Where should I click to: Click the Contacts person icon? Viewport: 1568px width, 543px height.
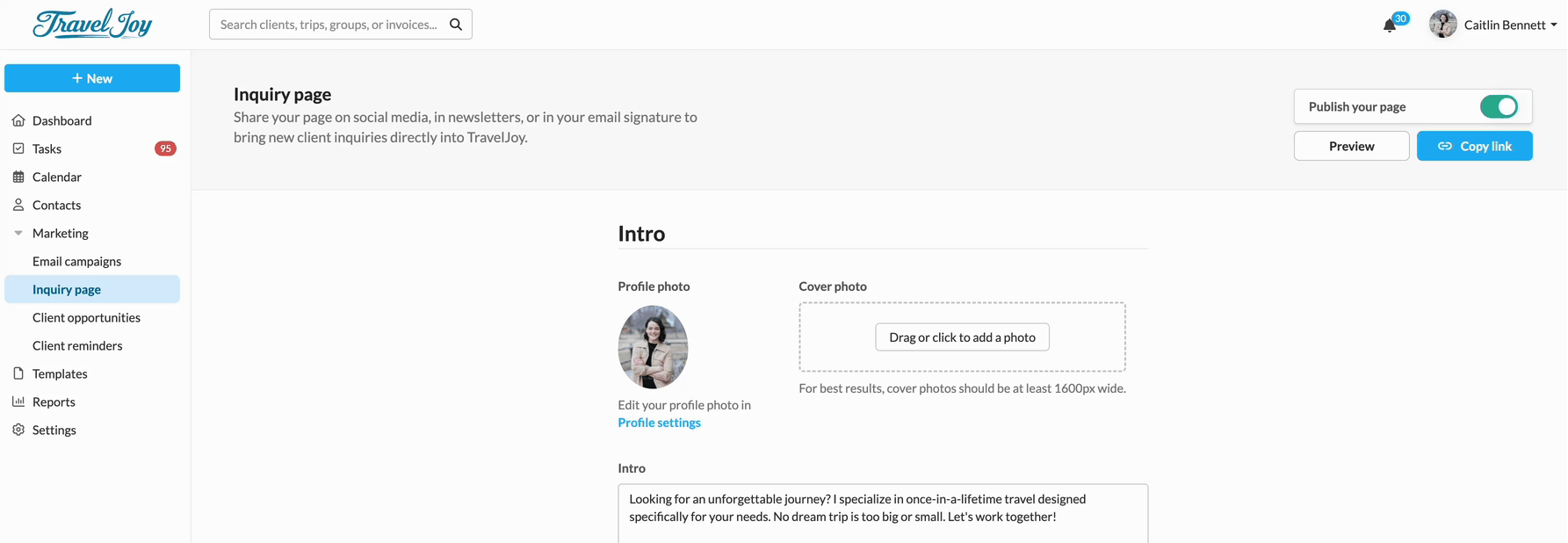pyautogui.click(x=18, y=205)
